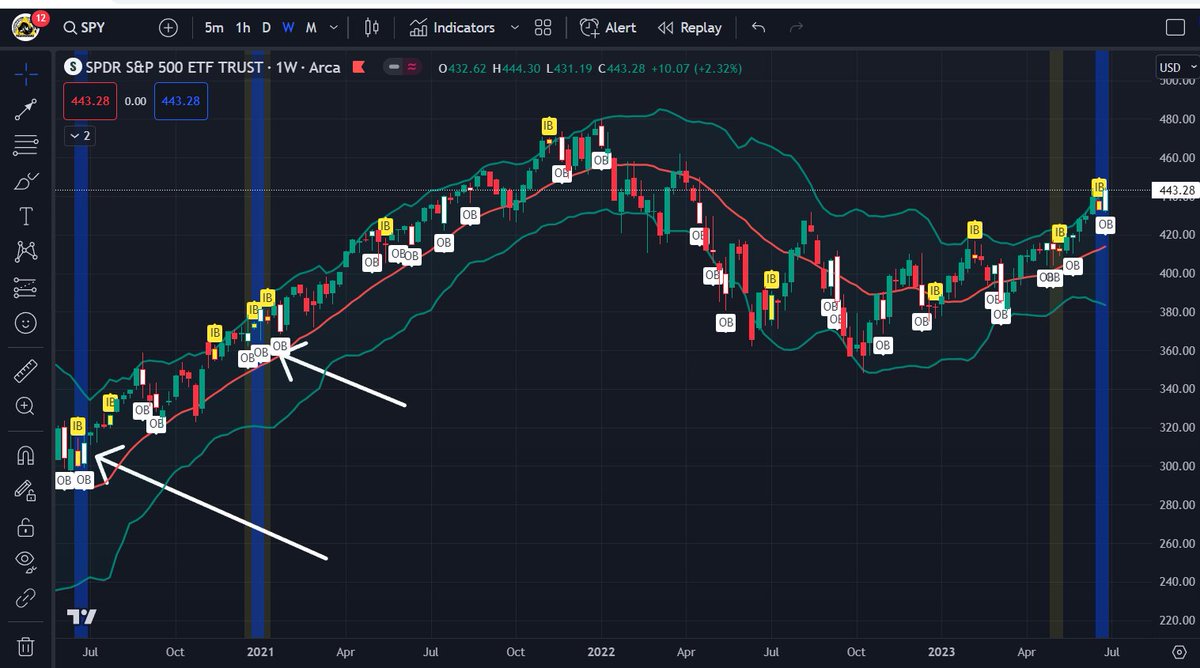Activate the zoom in tool

click(x=26, y=406)
